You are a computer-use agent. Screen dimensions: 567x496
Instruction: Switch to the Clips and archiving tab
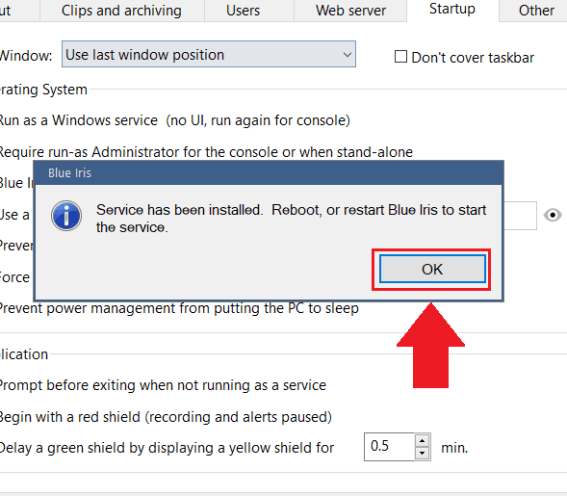click(122, 10)
